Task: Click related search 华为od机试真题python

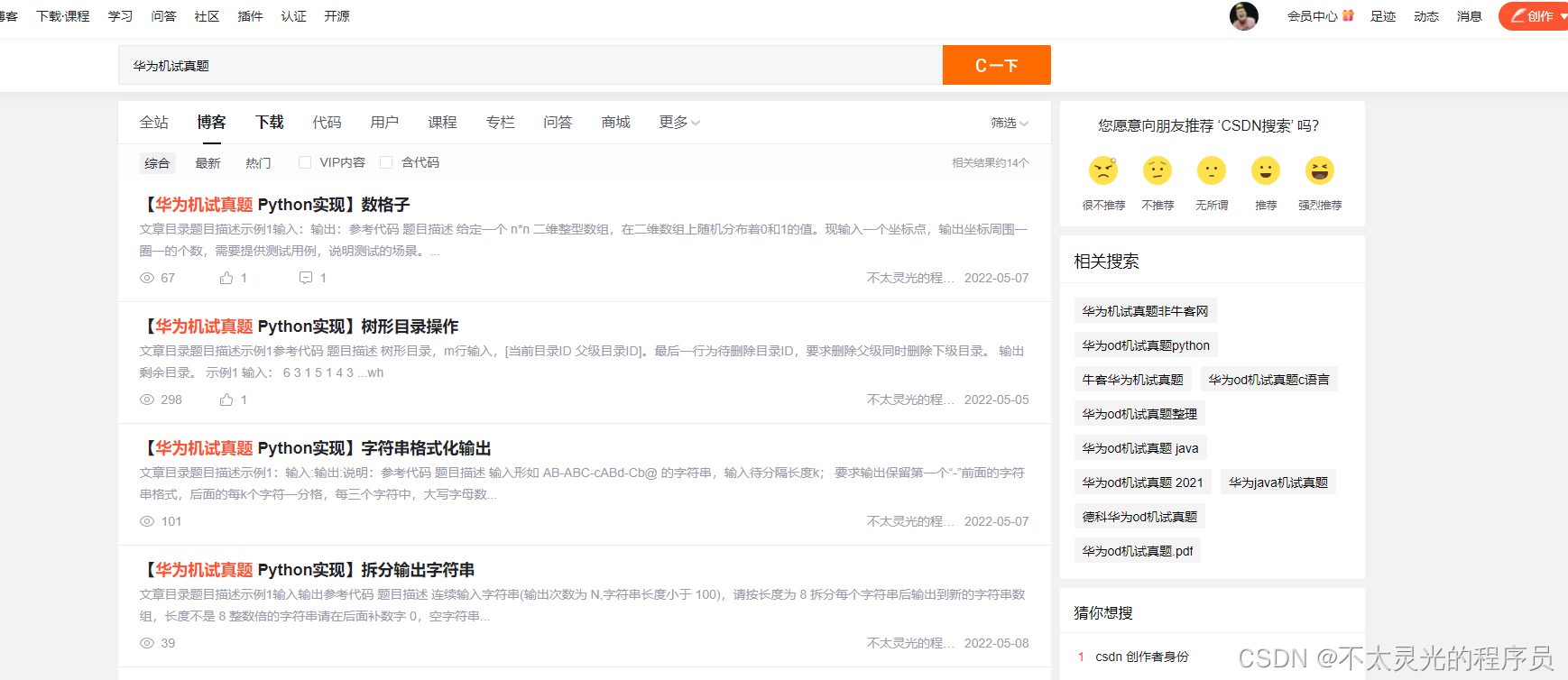Action: [1146, 345]
